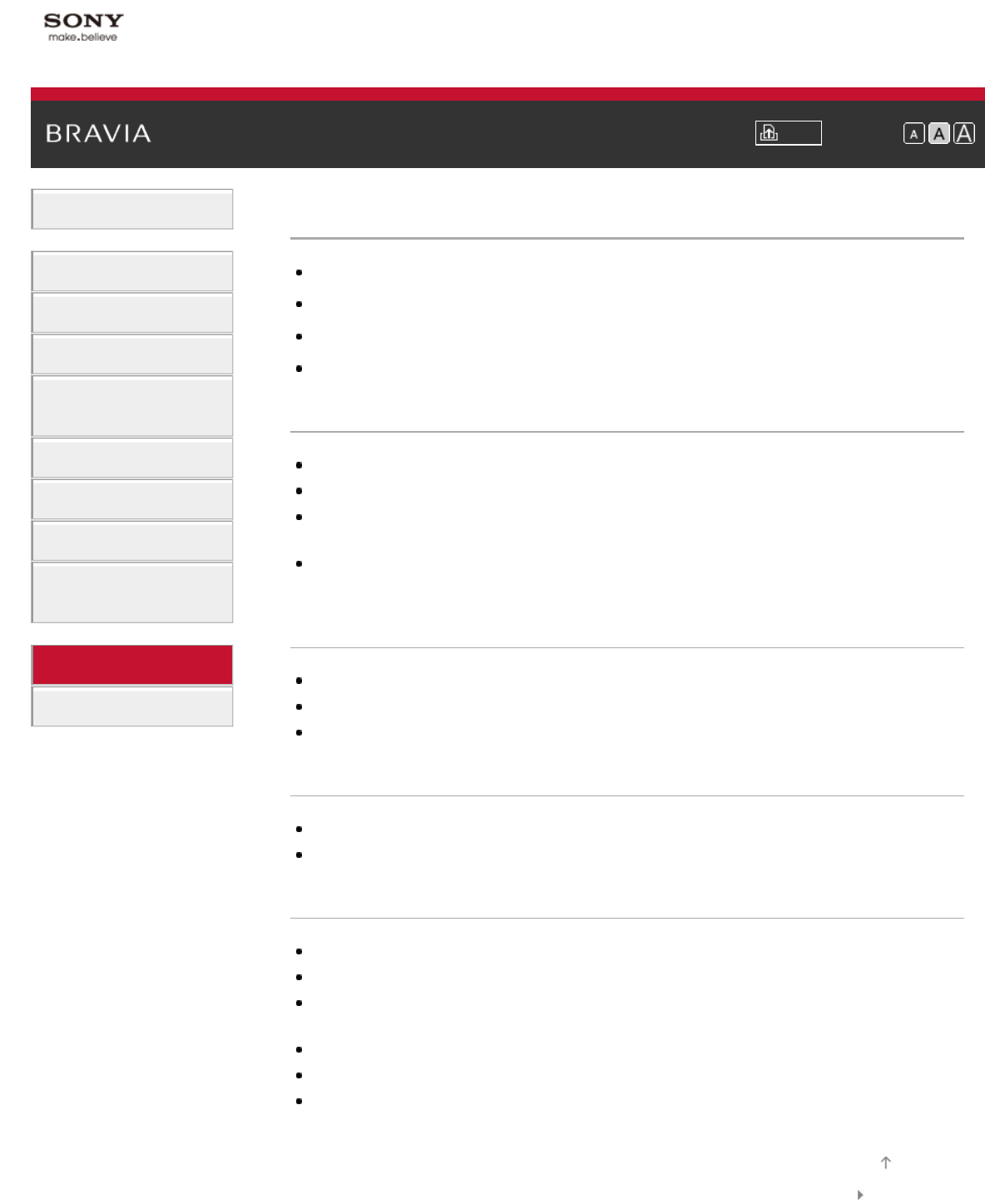This screenshot has height=1204, width=985.
Task: Click the small right-pointing triangle at page bottom
Action: (x=860, y=1195)
